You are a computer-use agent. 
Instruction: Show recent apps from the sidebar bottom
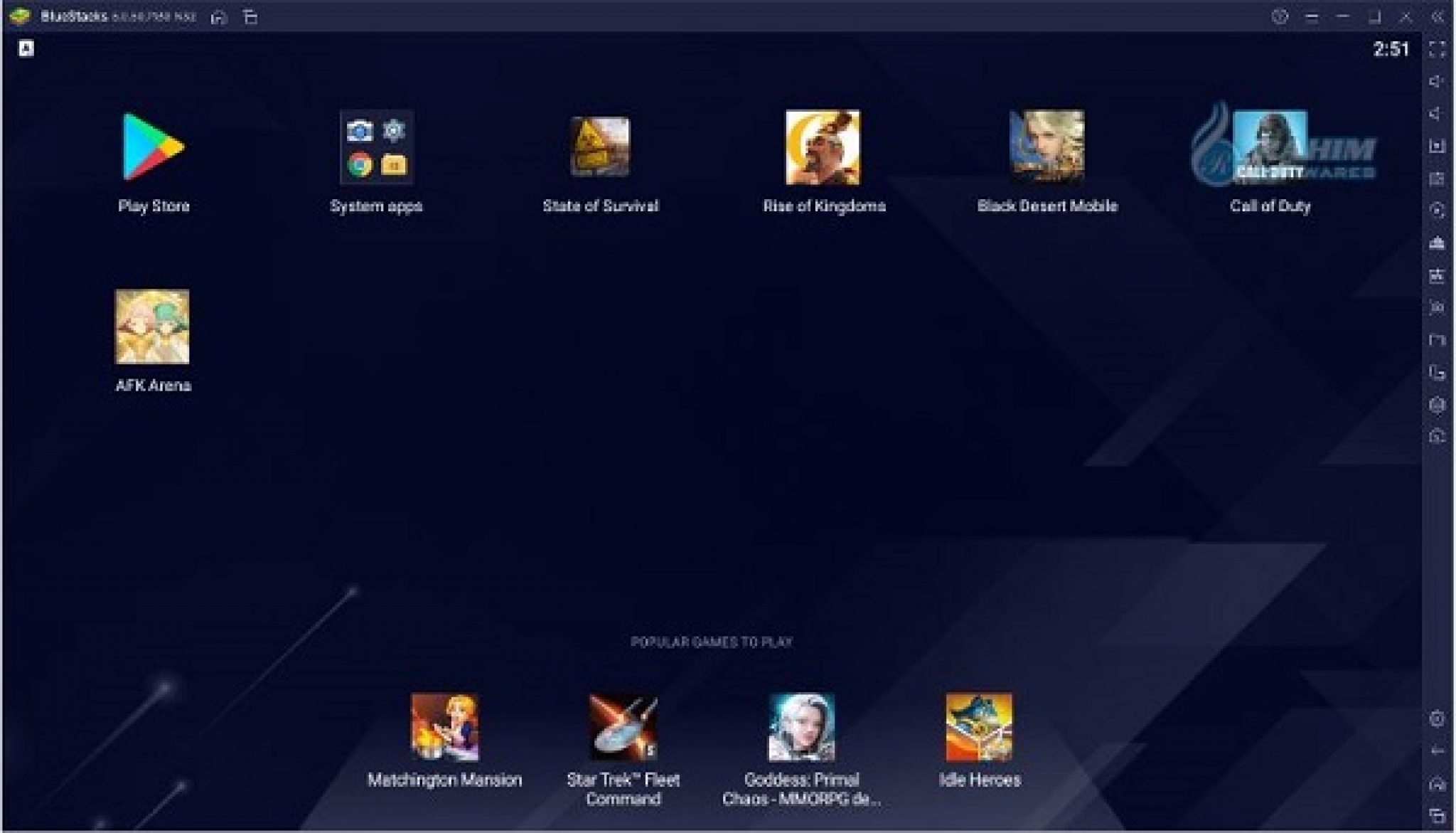pyautogui.click(x=1437, y=815)
